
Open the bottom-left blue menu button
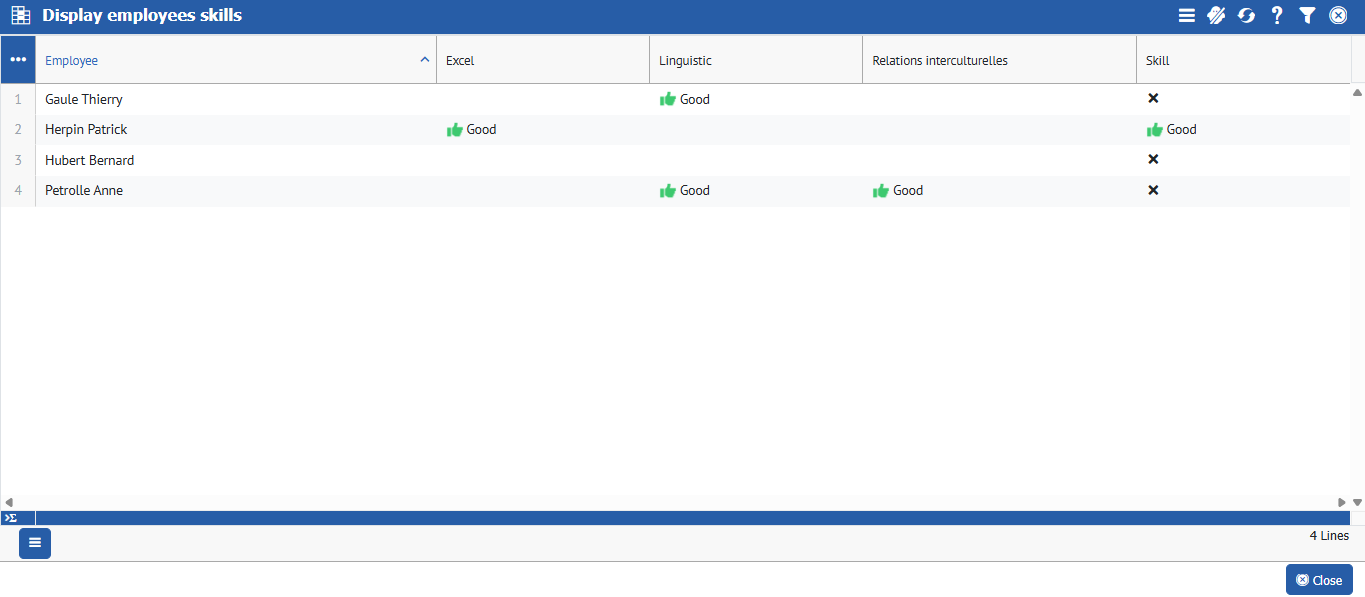pyautogui.click(x=35, y=543)
